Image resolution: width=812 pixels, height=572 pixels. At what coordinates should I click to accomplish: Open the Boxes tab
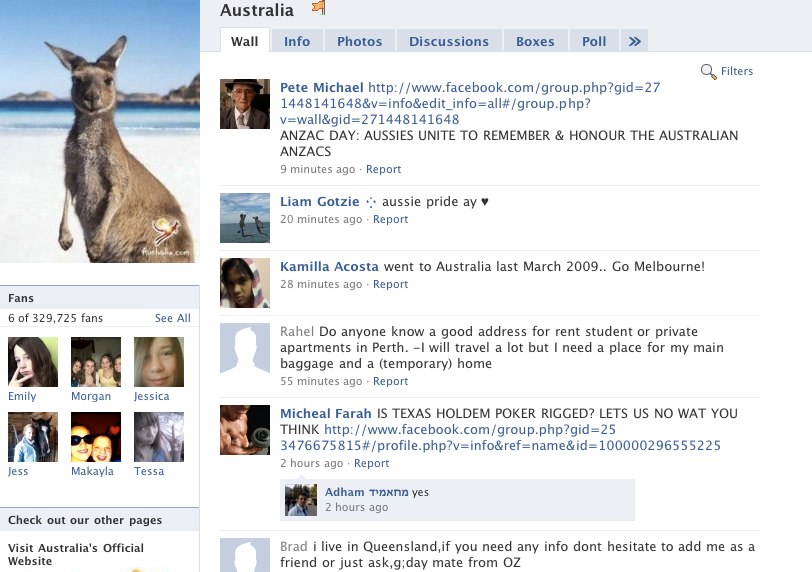535,41
